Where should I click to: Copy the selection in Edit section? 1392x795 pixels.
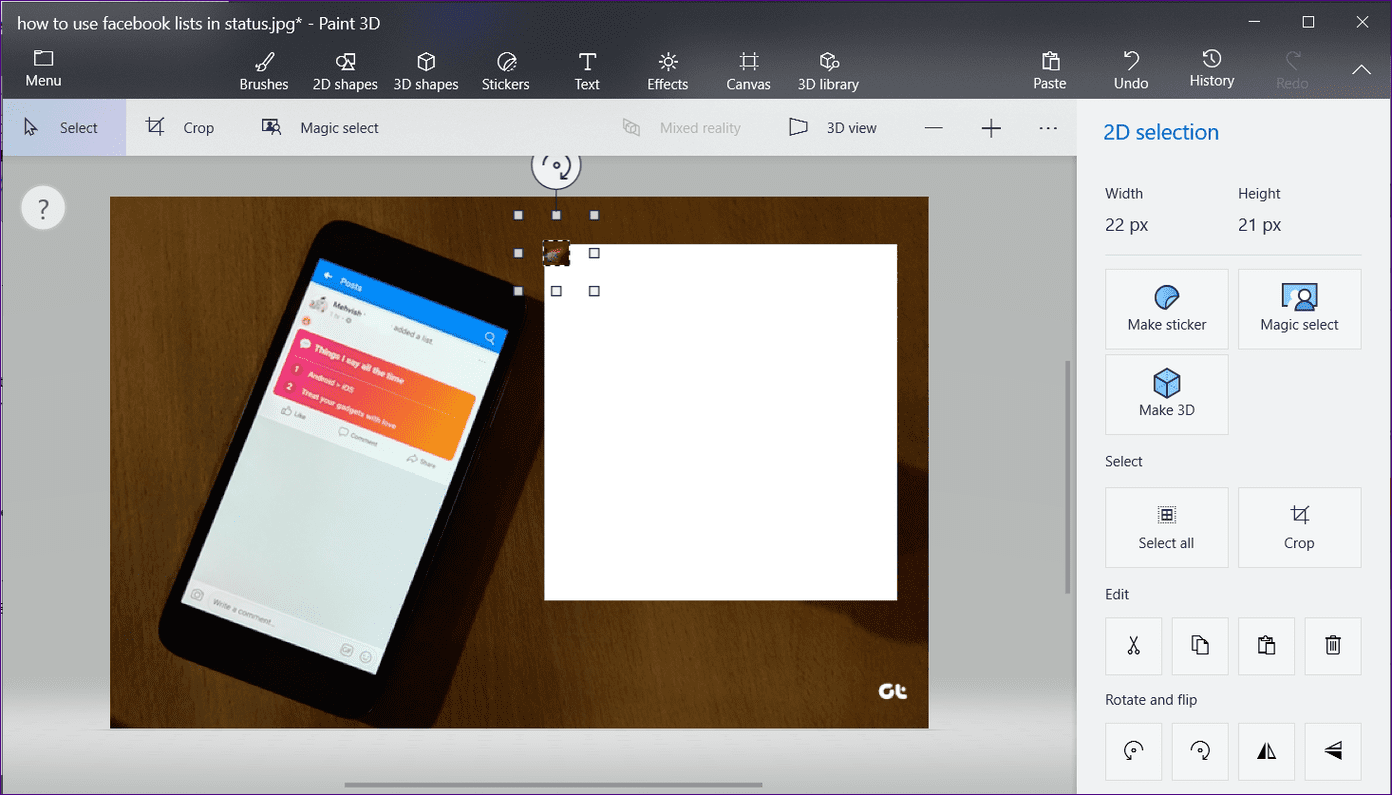pyautogui.click(x=1200, y=646)
